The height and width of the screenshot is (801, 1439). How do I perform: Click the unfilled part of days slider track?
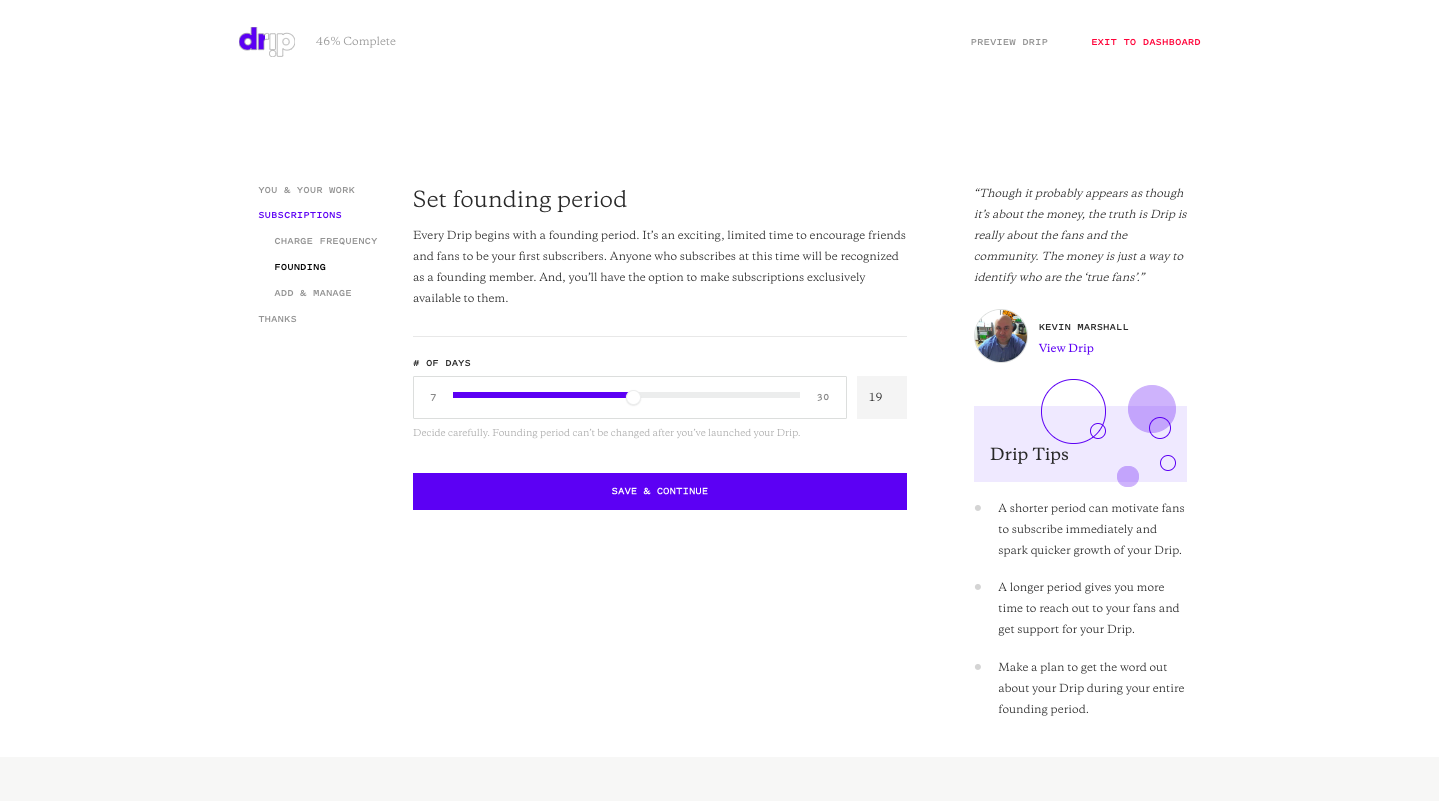tap(720, 395)
